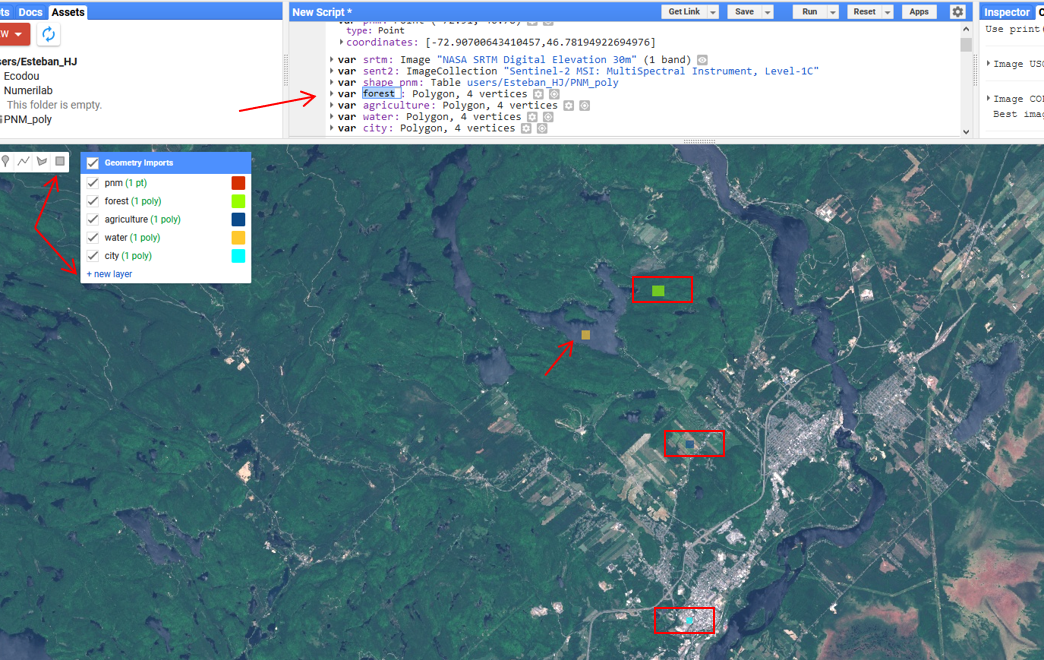Open the users/Esteban_HJ/PNM_poly table link
The height and width of the screenshot is (660, 1044).
pyautogui.click(x=543, y=83)
